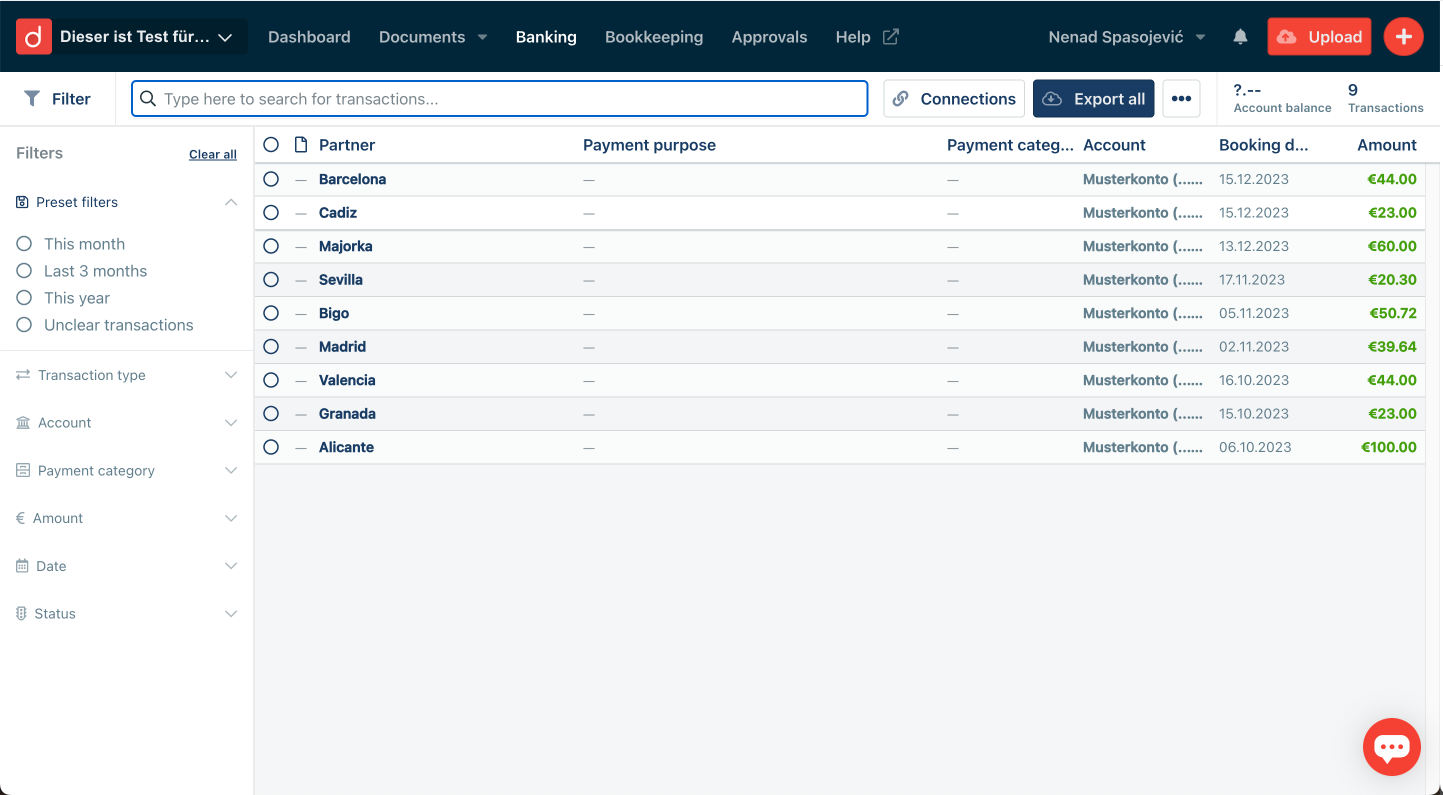Click the document icon in table header

point(301,145)
